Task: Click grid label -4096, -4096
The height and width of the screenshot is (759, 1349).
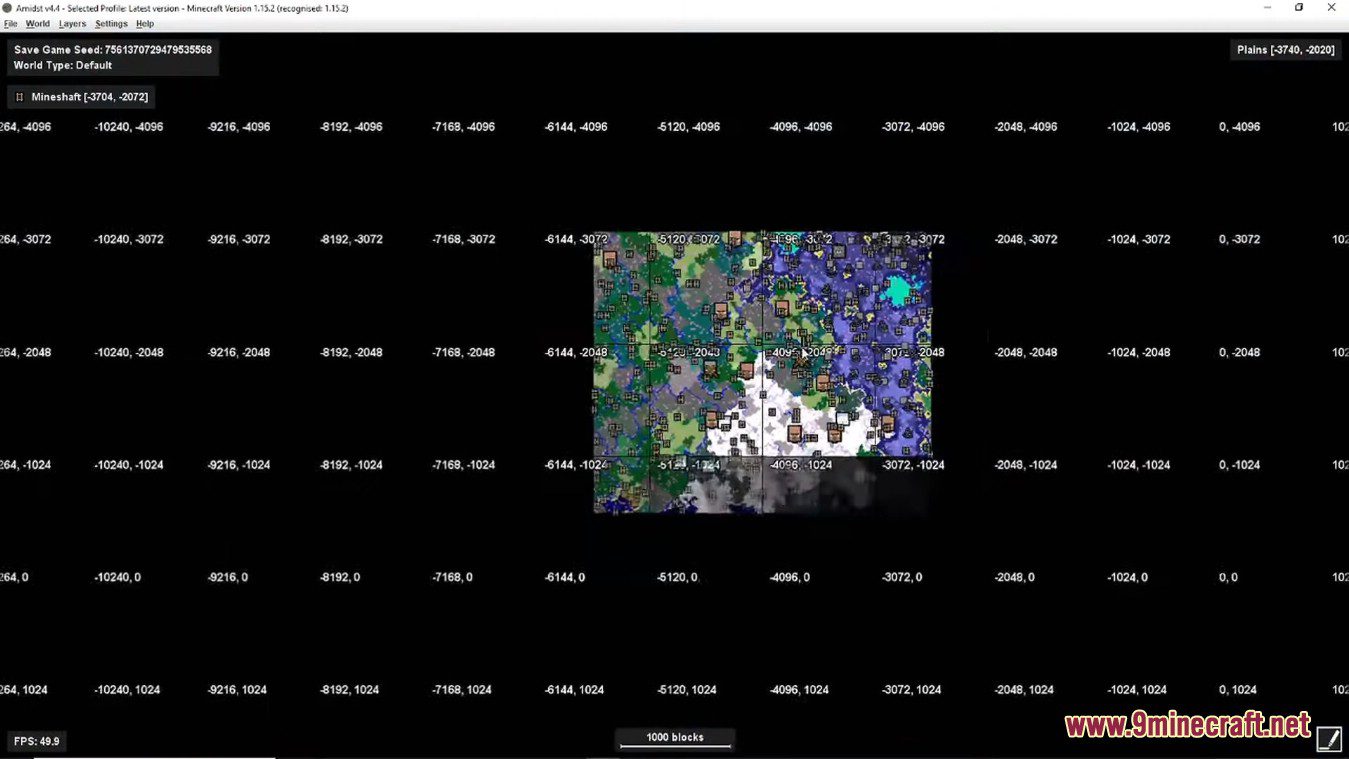Action: click(801, 127)
